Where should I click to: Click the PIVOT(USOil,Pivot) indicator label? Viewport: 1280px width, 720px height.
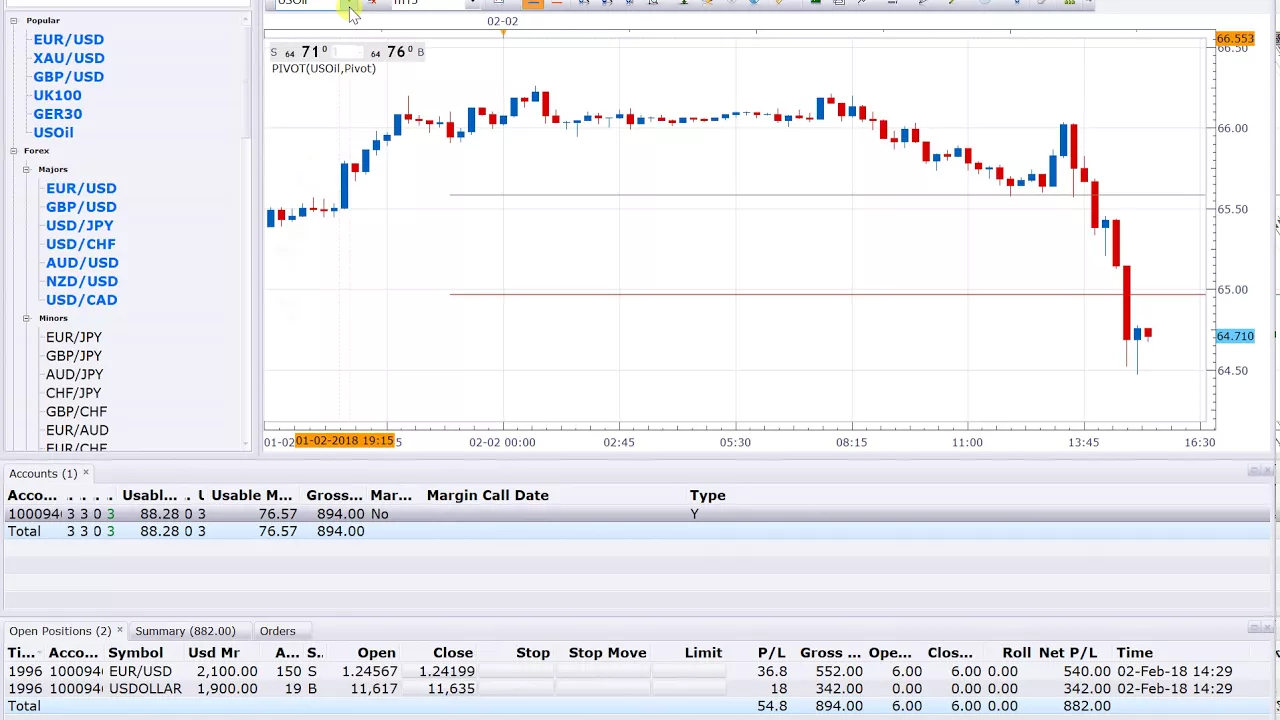(x=324, y=69)
